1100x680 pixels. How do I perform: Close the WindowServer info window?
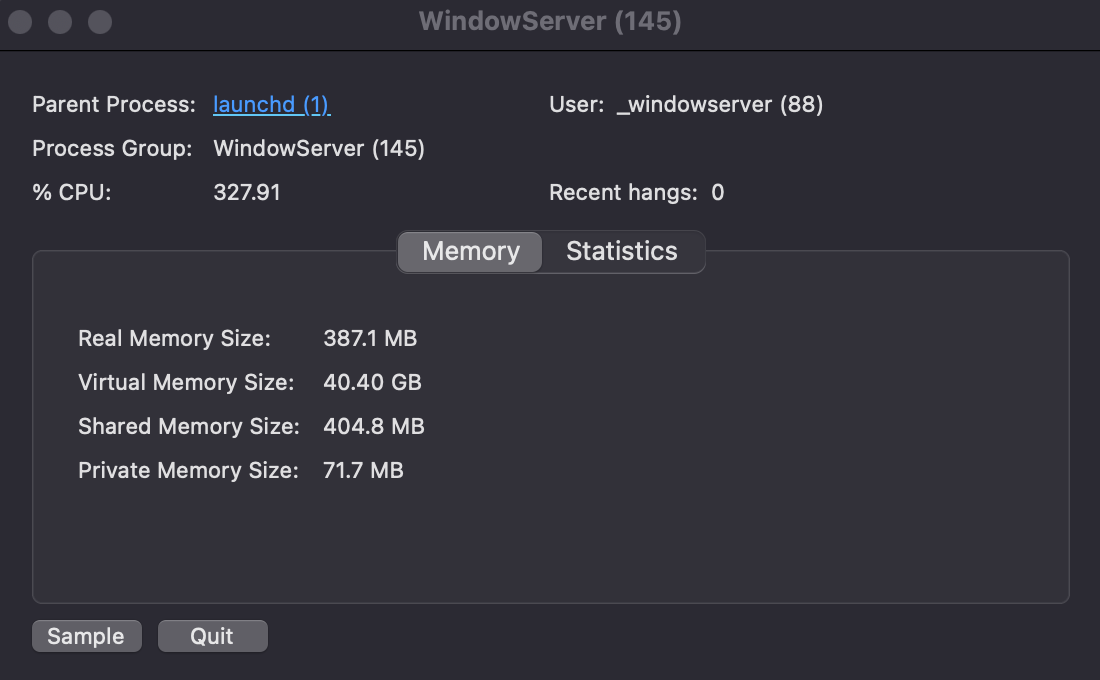pos(21,22)
